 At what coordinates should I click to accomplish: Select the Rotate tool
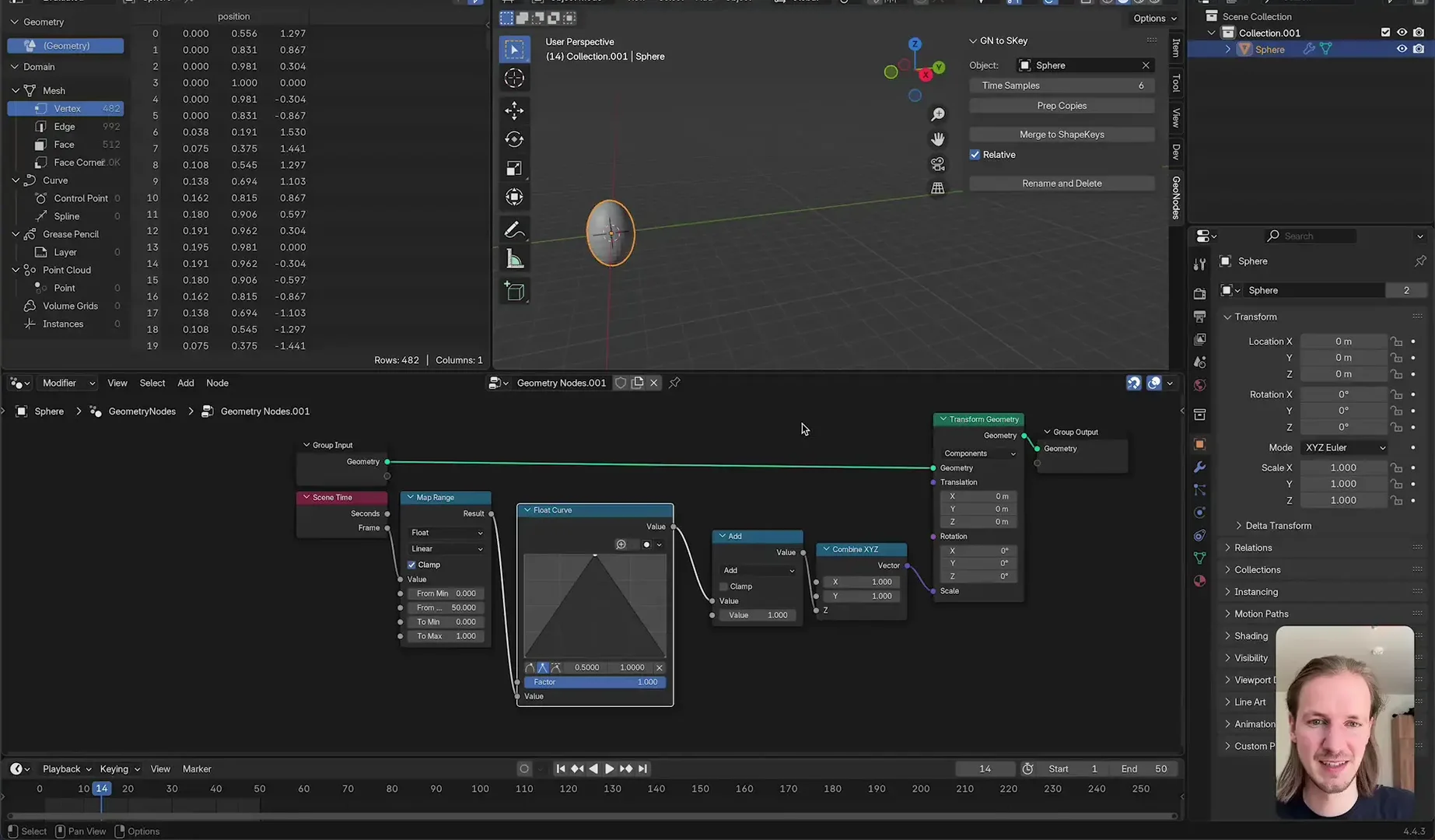[514, 139]
